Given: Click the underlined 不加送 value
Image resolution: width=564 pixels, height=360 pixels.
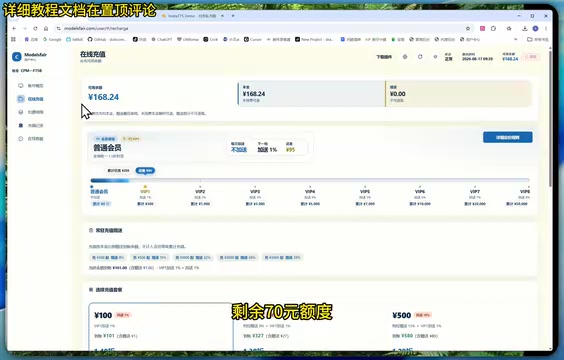Looking at the screenshot, I should (239, 150).
